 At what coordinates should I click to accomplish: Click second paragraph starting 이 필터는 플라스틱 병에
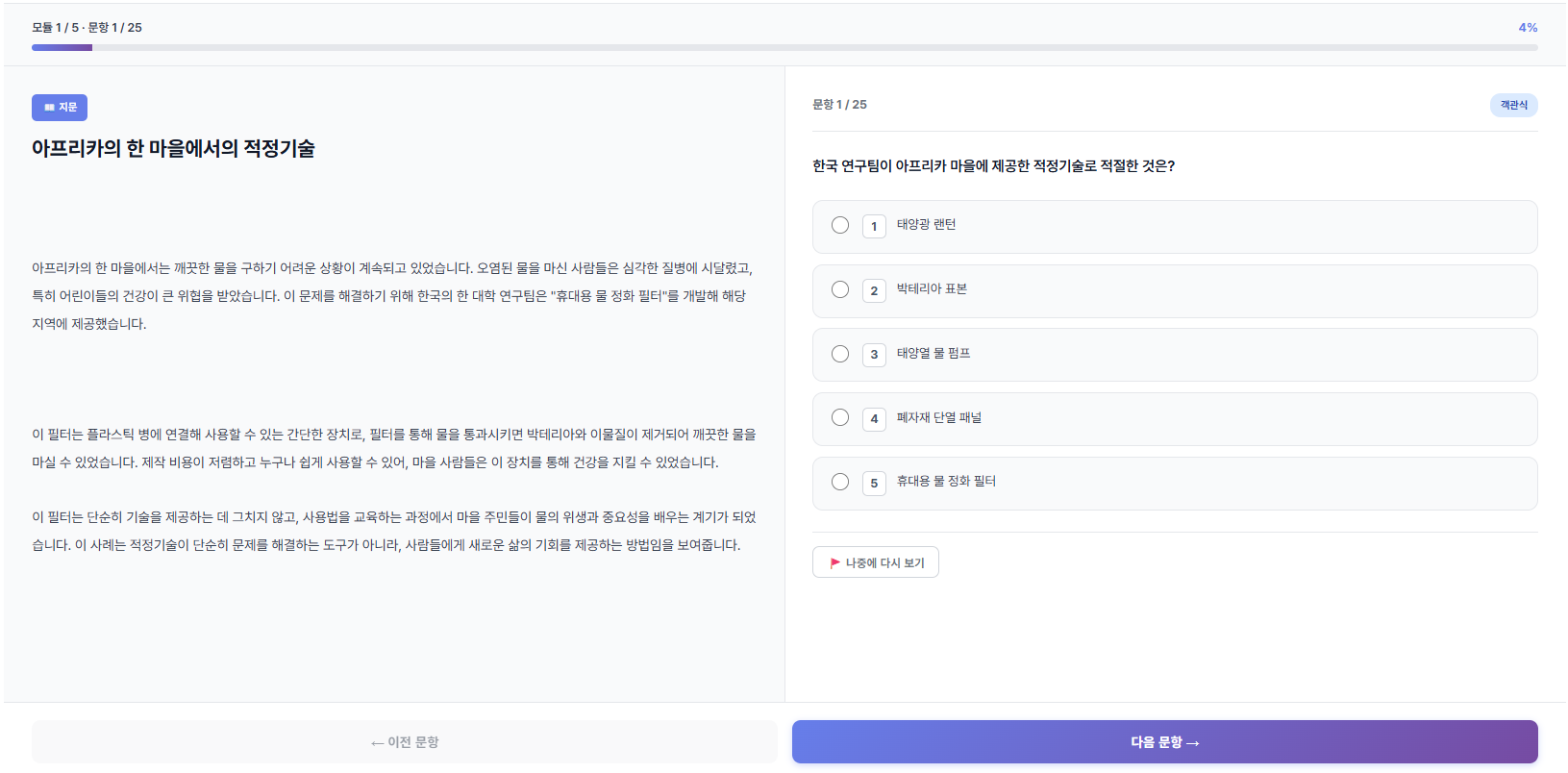click(394, 448)
